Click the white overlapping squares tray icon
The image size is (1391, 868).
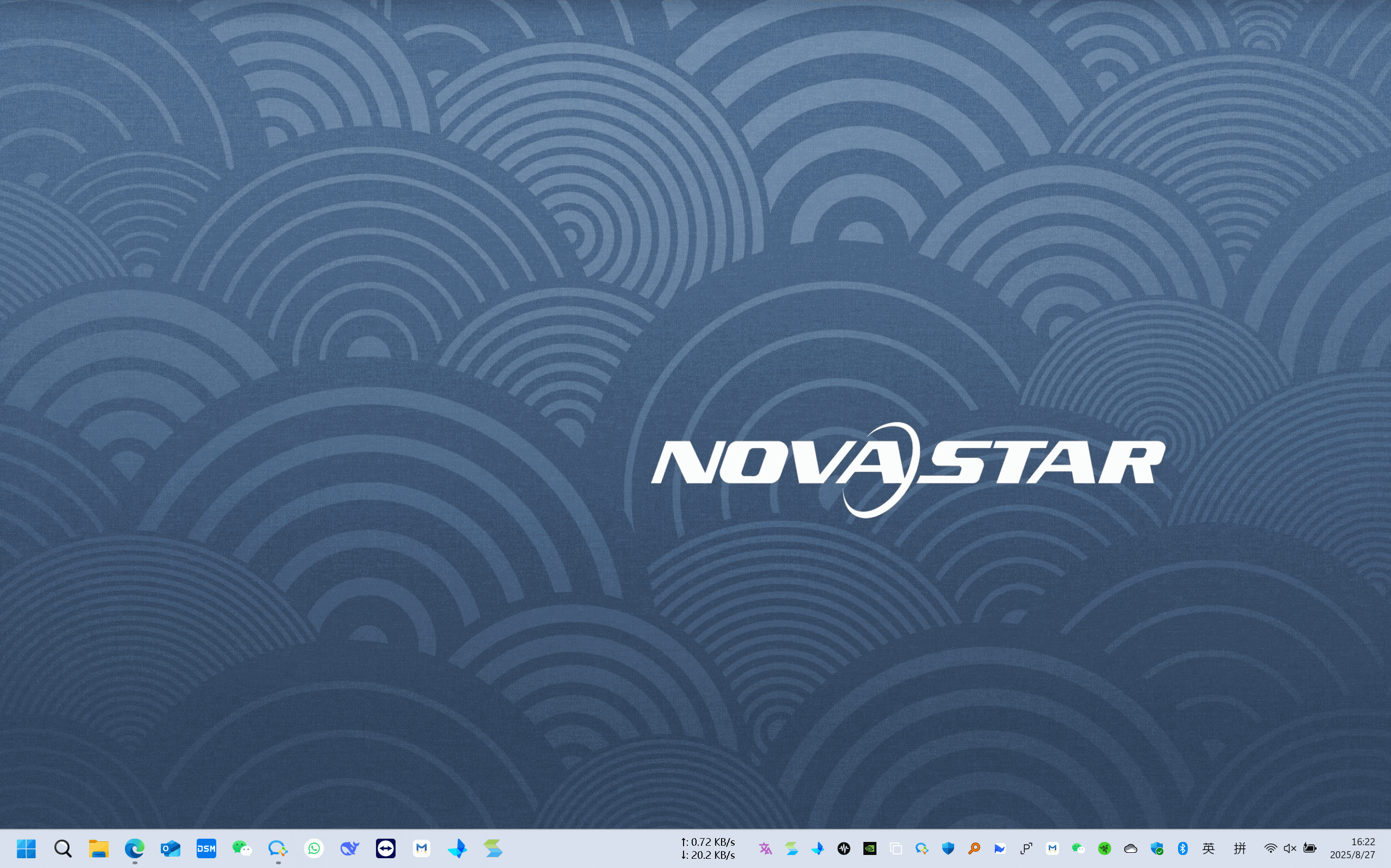[x=895, y=848]
